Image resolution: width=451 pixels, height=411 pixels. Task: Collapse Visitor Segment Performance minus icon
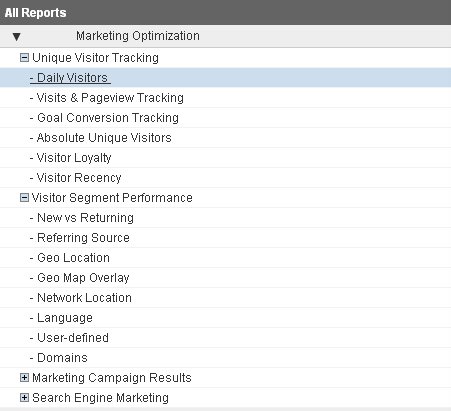pyautogui.click(x=24, y=198)
